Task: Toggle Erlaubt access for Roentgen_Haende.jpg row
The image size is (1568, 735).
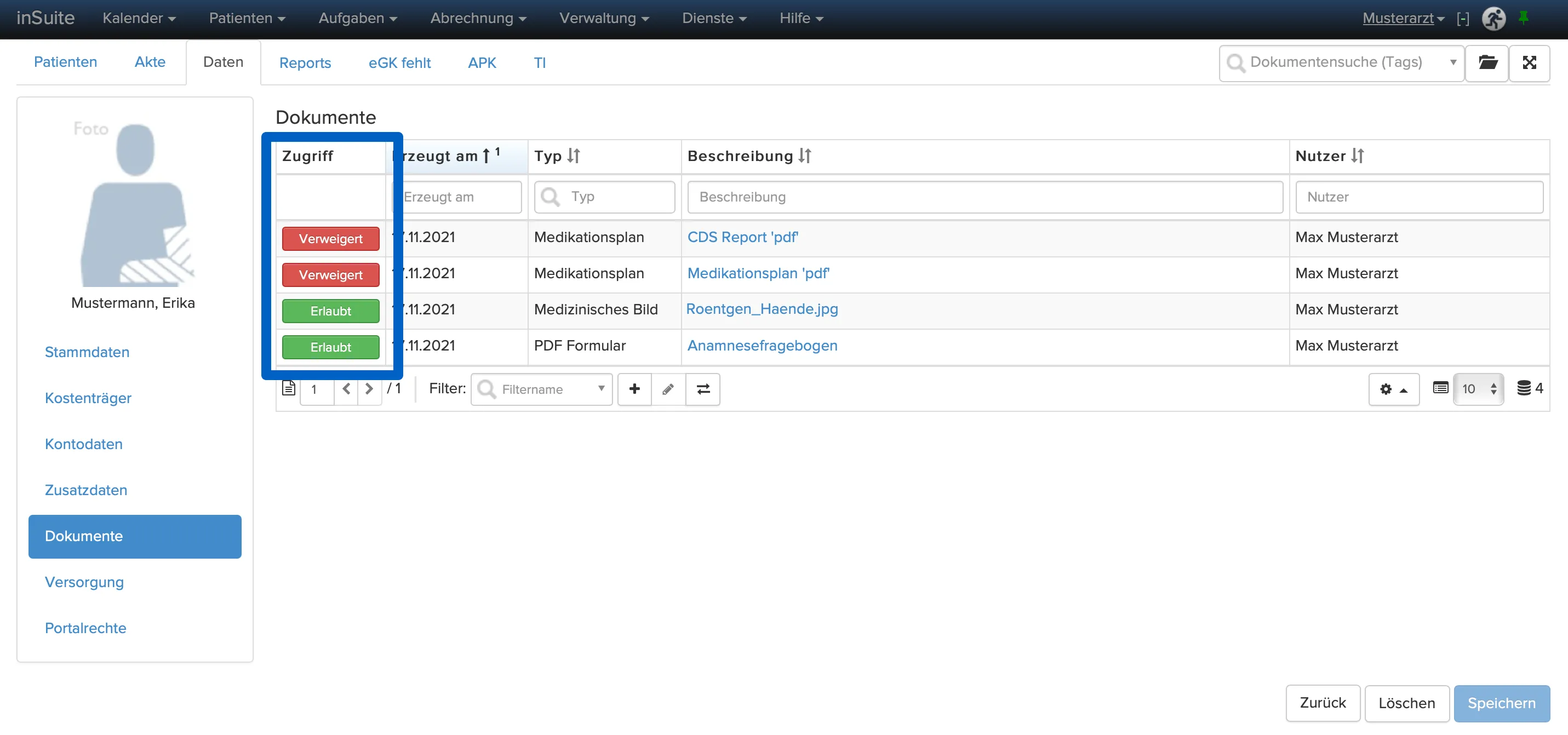Action: pyautogui.click(x=330, y=311)
